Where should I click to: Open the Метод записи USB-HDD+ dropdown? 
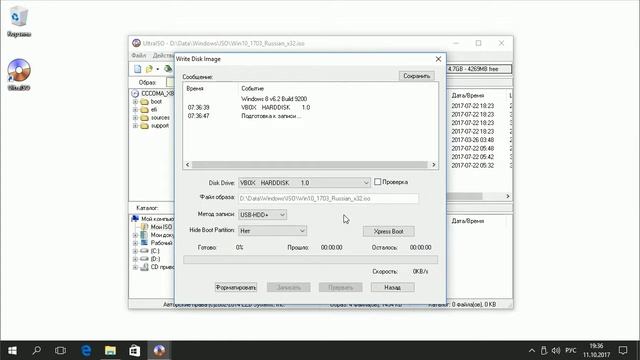(262, 215)
